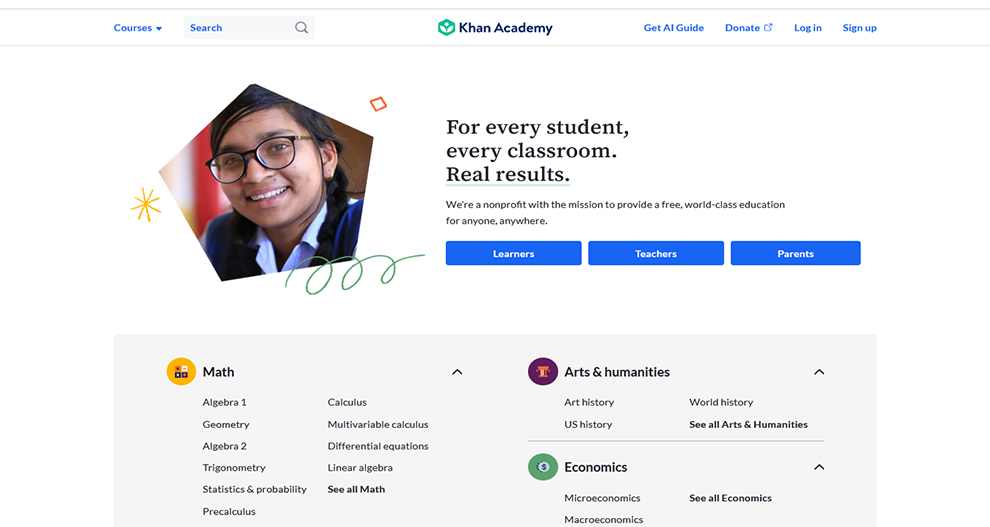Open the Multivariable calculus course
The width and height of the screenshot is (990, 527).
378,424
